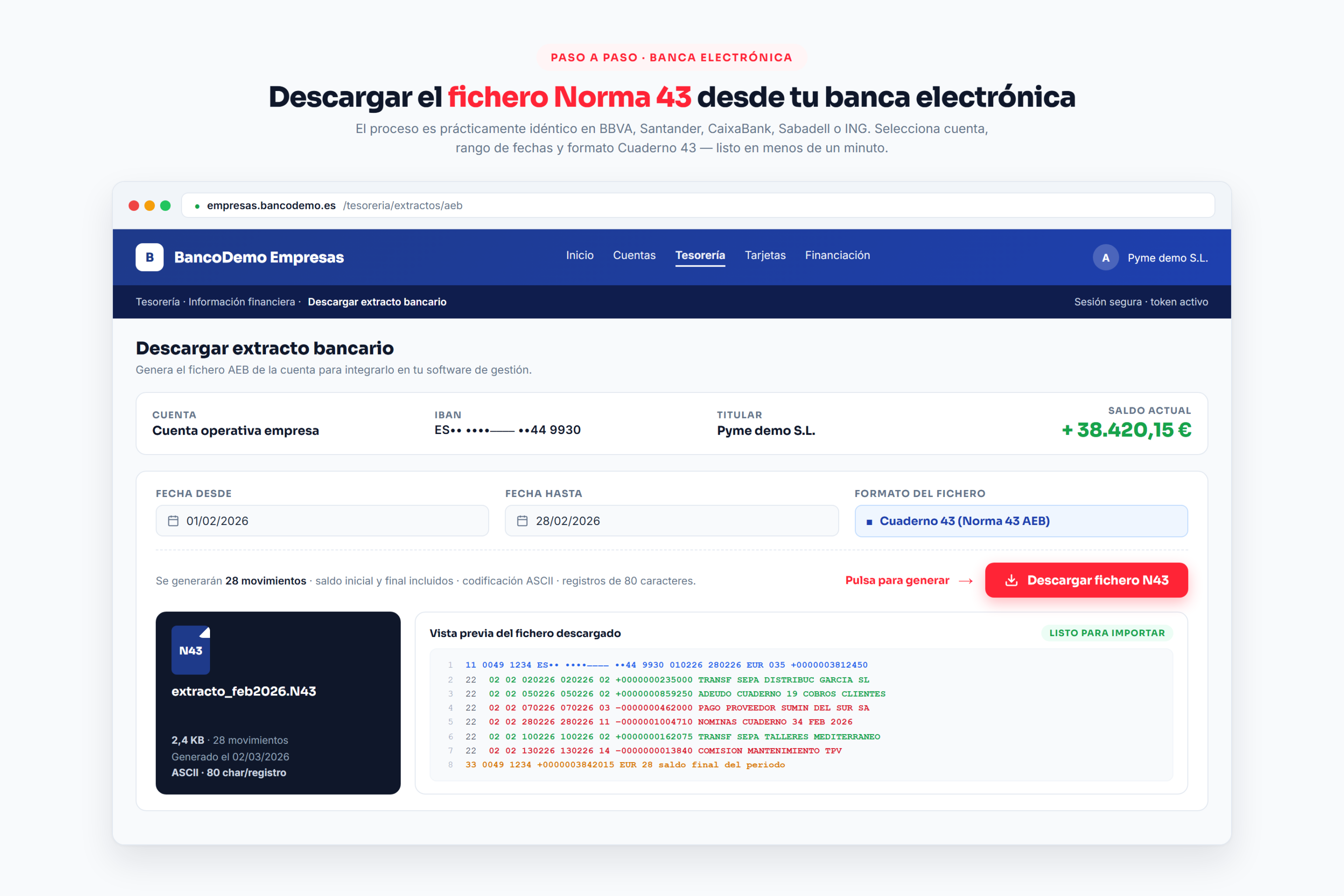Click the N43 file icon
This screenshot has height=896, width=1344.
tap(191, 650)
